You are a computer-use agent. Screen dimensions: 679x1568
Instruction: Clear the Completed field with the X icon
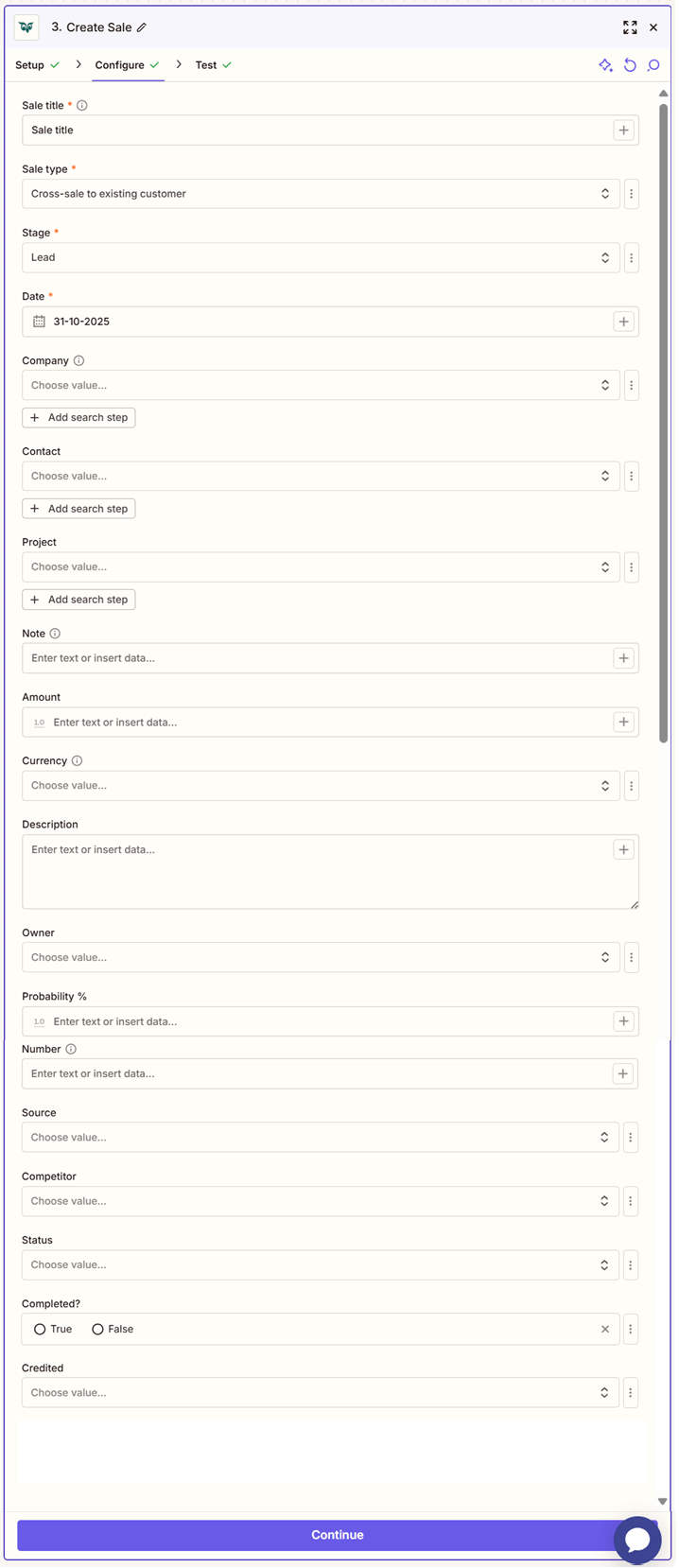(x=605, y=1329)
